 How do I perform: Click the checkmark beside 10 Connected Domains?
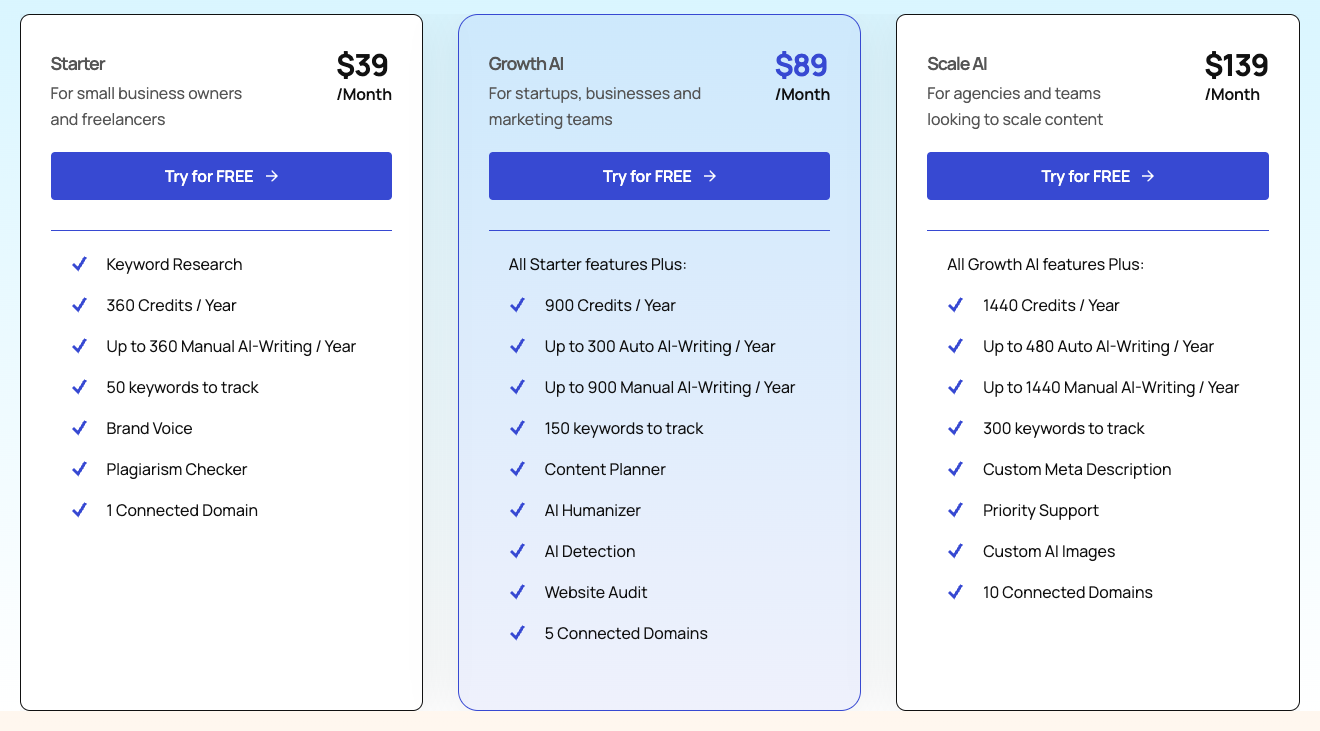(x=955, y=592)
